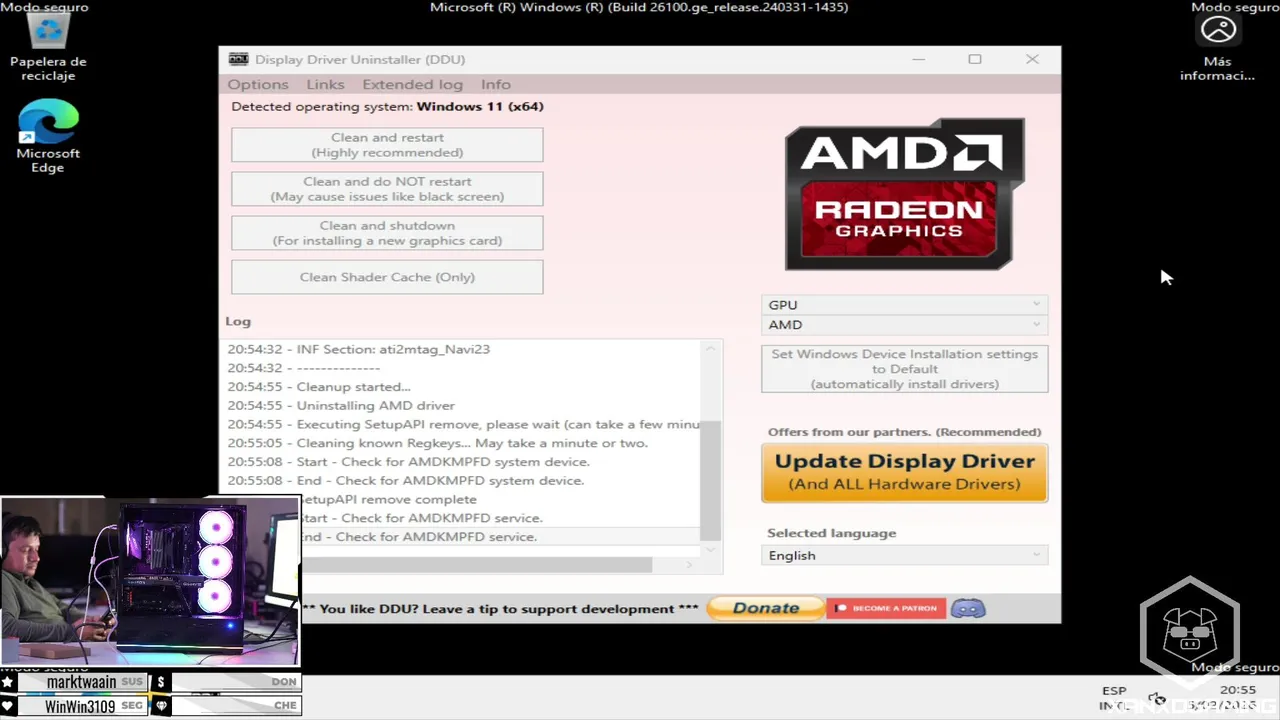Screen dimensions: 1280x720
Task: Open the Microsoft Edge desktop icon
Action: click(x=48, y=137)
